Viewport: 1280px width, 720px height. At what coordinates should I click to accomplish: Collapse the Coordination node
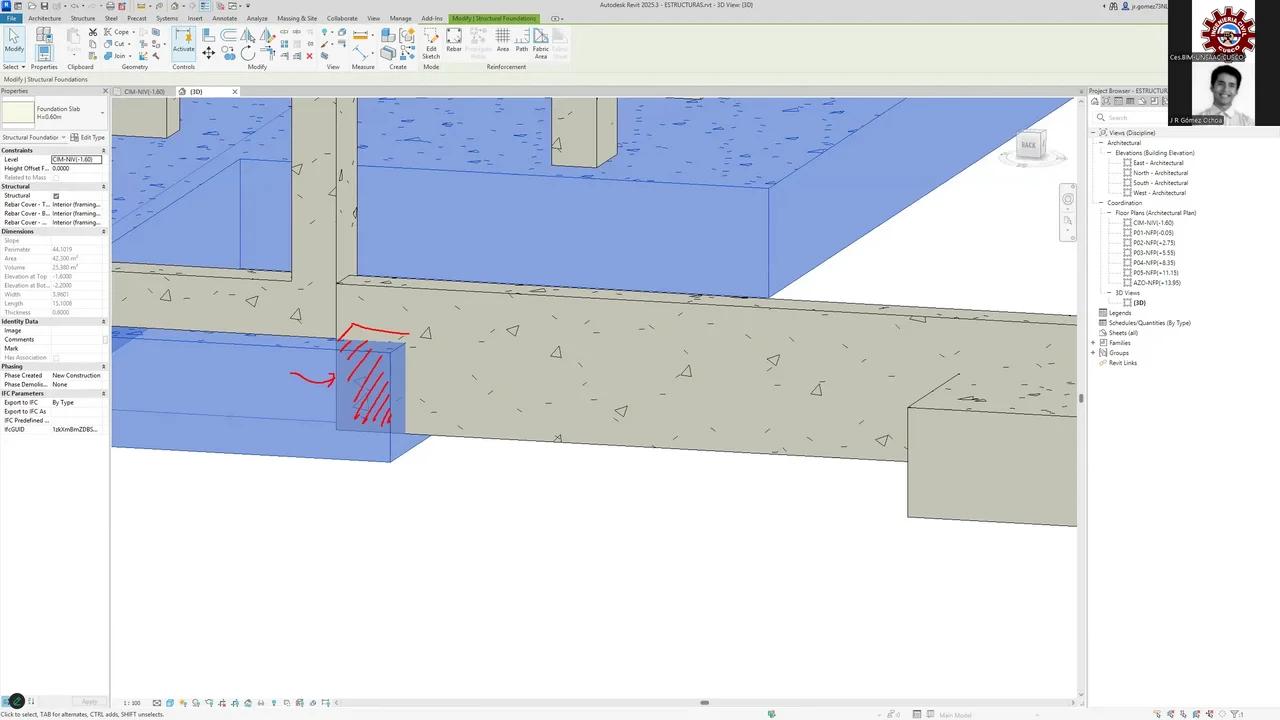pyautogui.click(x=1101, y=202)
